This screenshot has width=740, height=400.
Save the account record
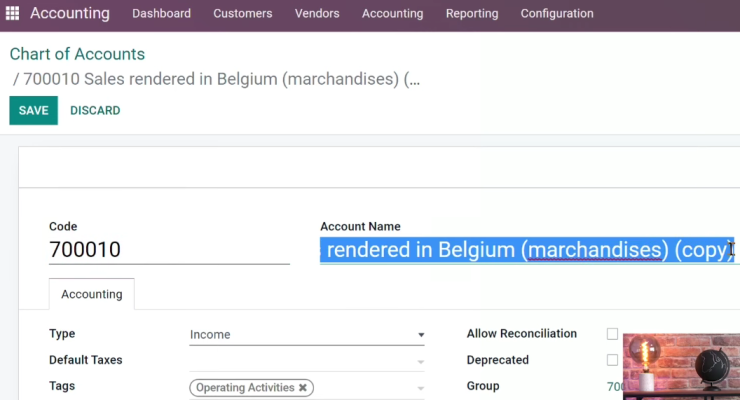(34, 110)
